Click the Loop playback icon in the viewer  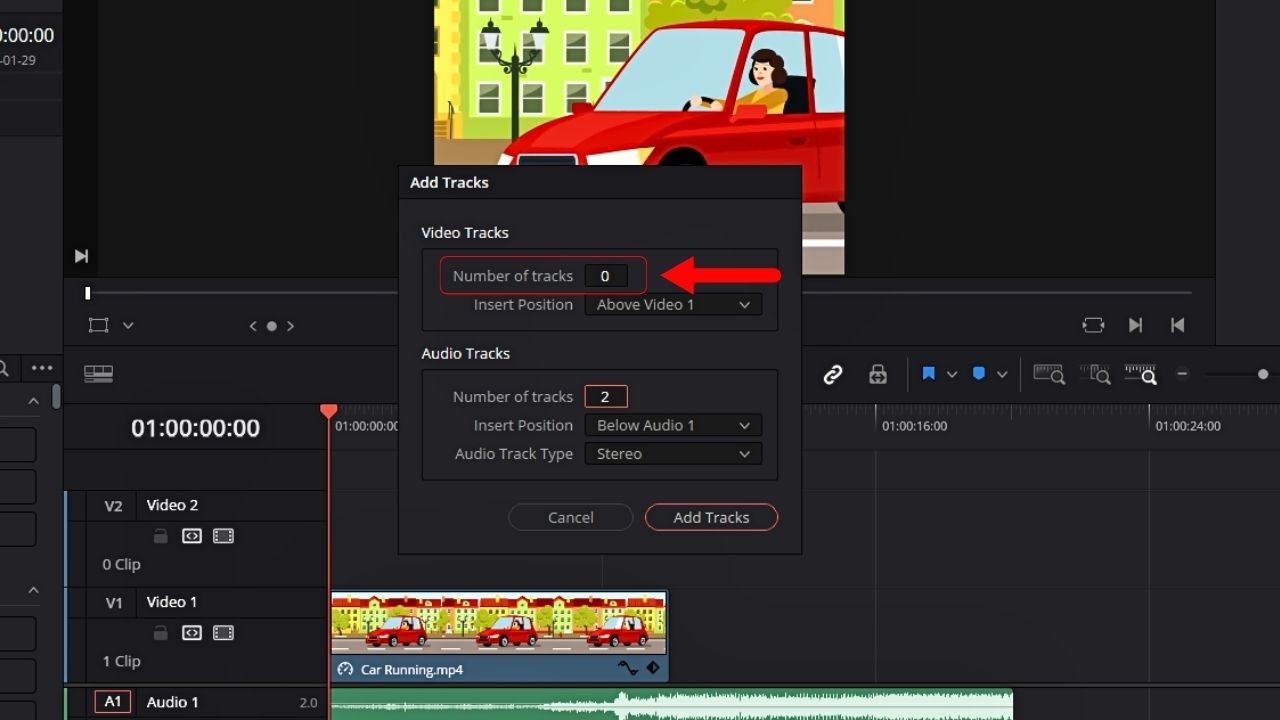1093,325
